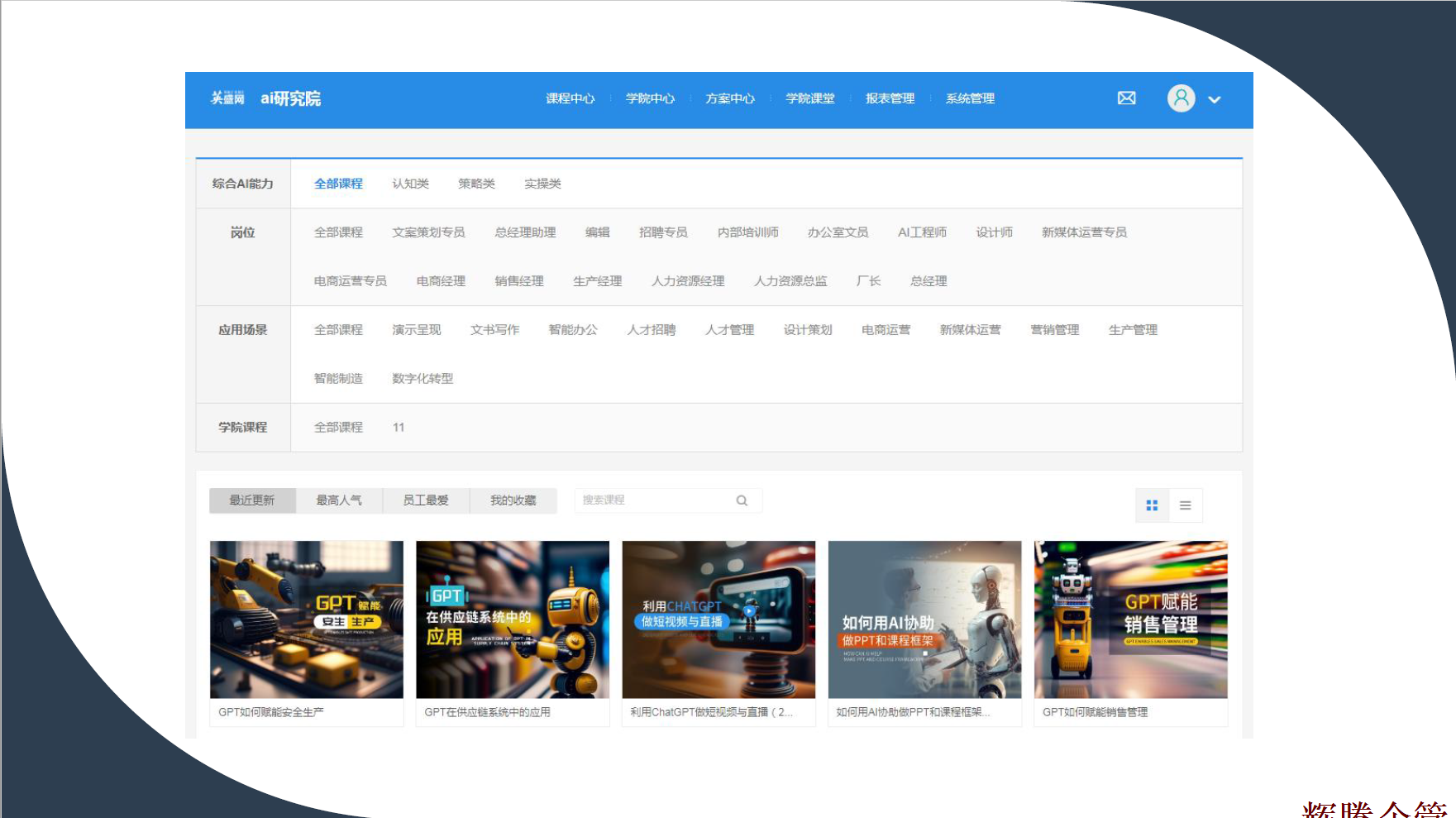The width and height of the screenshot is (1456, 818).
Task: Select 员工最爱 sorting tab
Action: coord(426,500)
